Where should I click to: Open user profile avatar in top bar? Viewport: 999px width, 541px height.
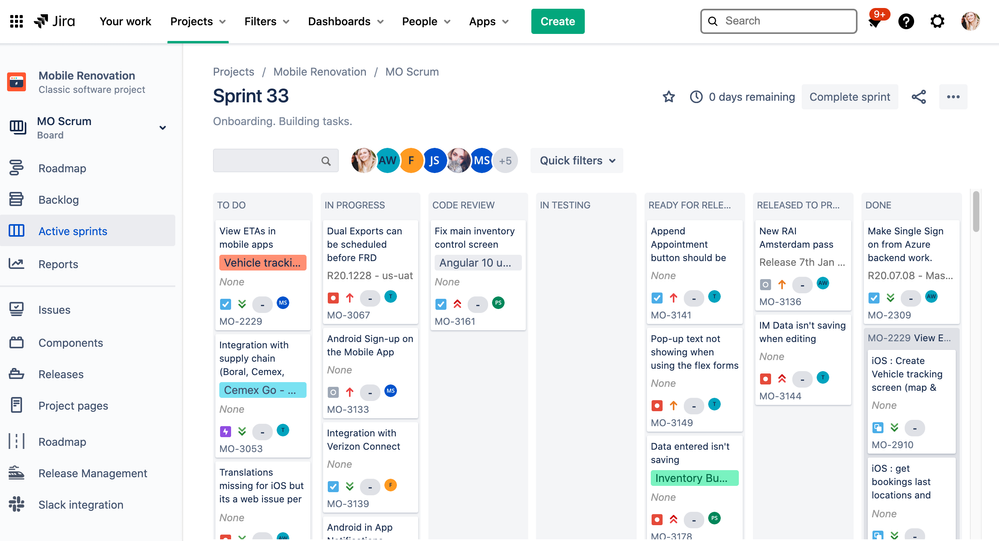click(x=970, y=22)
